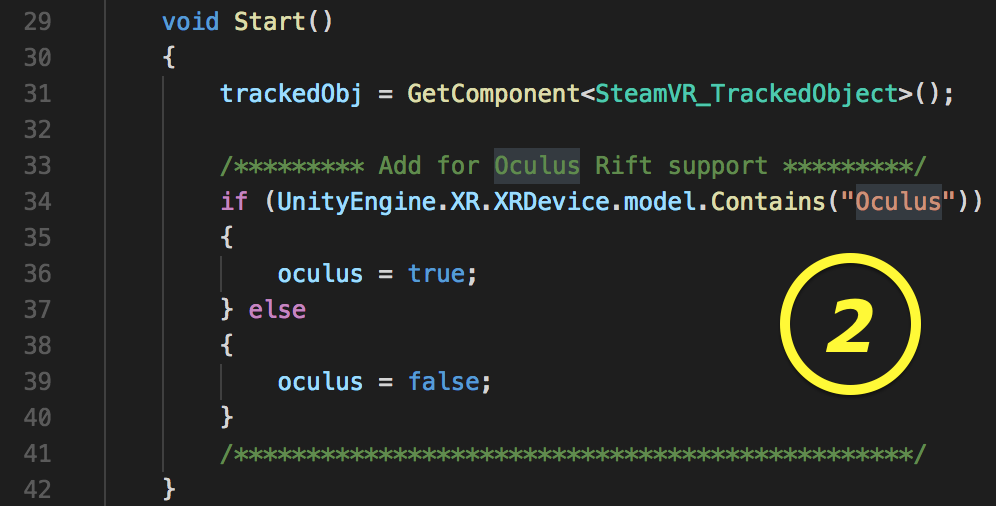Screen dimensions: 996x506
Task: Click line number 34 in the gutter
Action: pos(36,201)
